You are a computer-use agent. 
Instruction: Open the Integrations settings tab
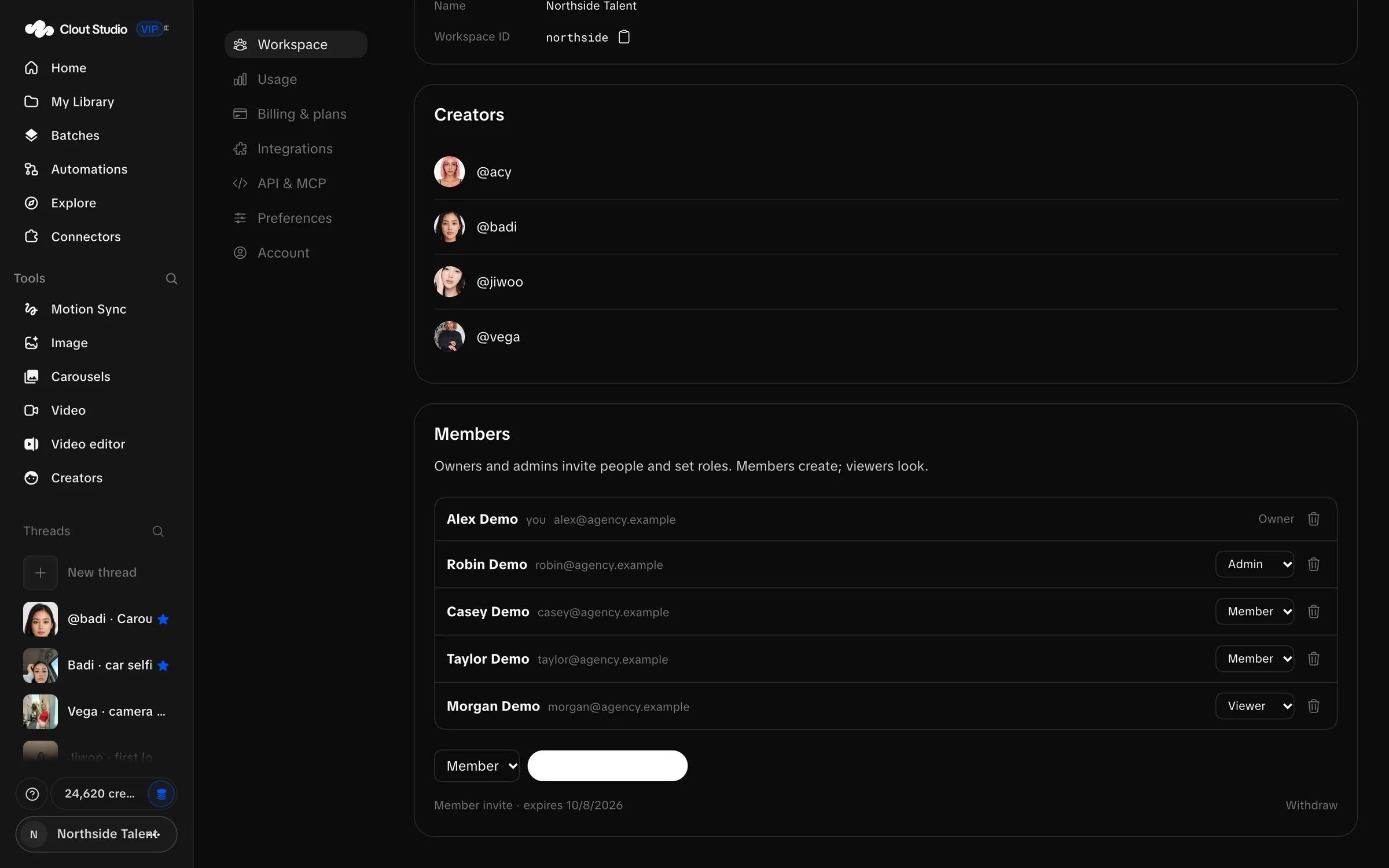[x=296, y=149]
